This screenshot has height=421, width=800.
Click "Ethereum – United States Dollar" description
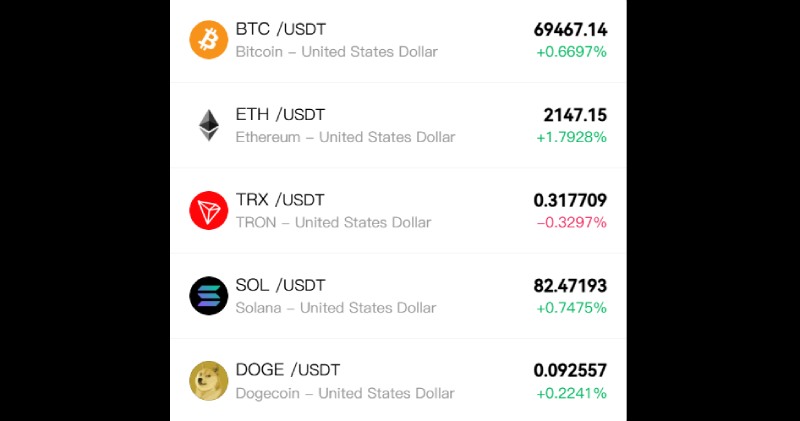click(x=345, y=137)
